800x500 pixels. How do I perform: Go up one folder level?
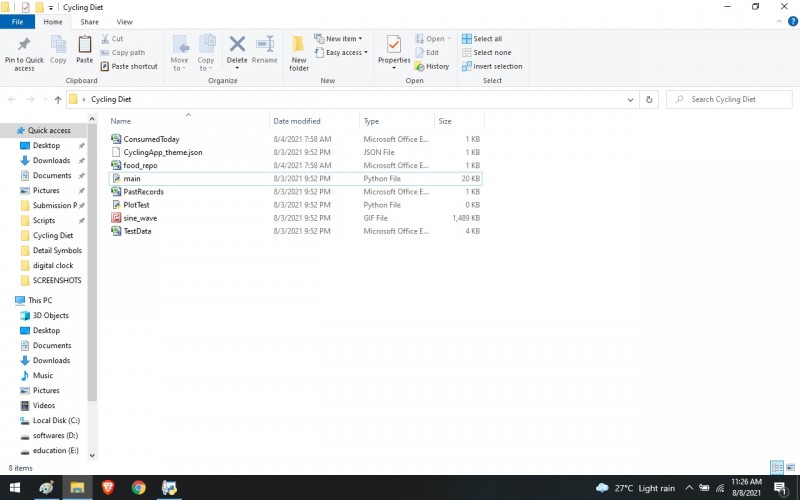[x=58, y=99]
